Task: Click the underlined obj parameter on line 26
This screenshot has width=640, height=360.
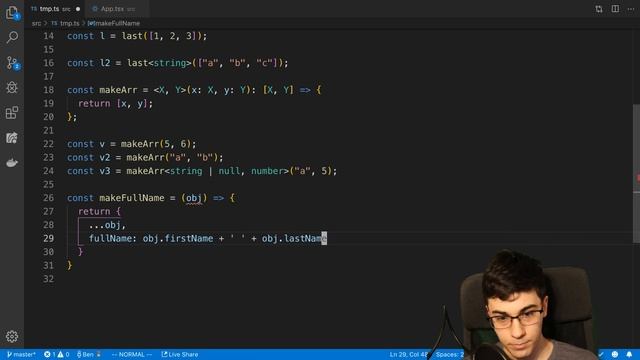Action: [194, 198]
